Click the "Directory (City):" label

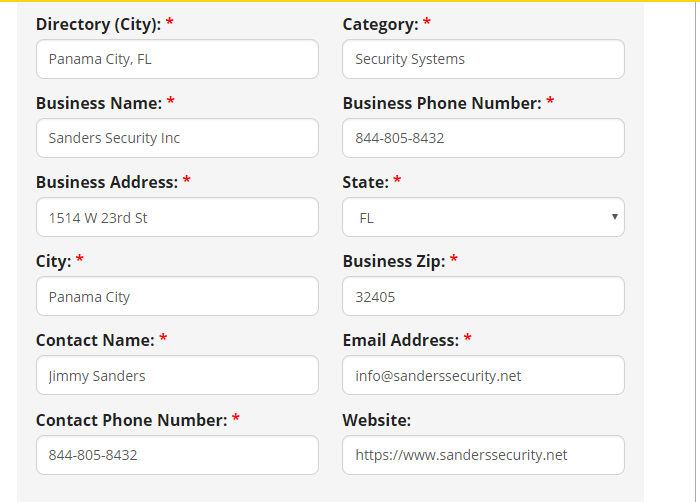98,24
